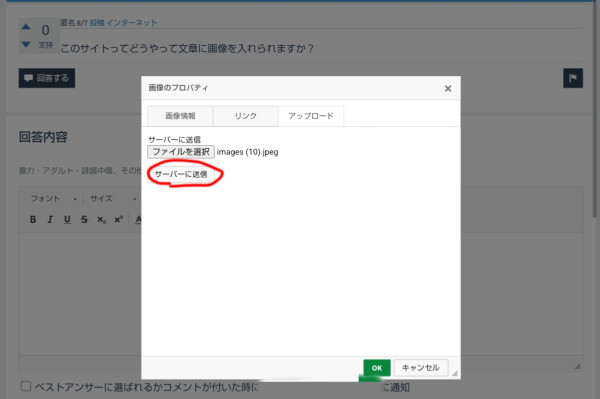600x399 pixels.
Task: Upvote the question with the up arrow
Action: tap(26, 26)
